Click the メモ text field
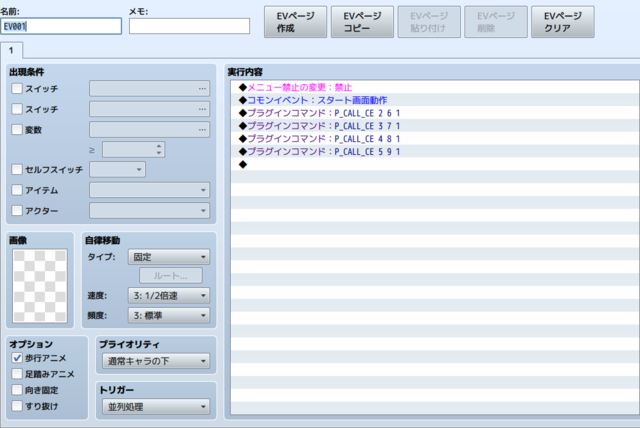This screenshot has height=428, width=640. 189,27
